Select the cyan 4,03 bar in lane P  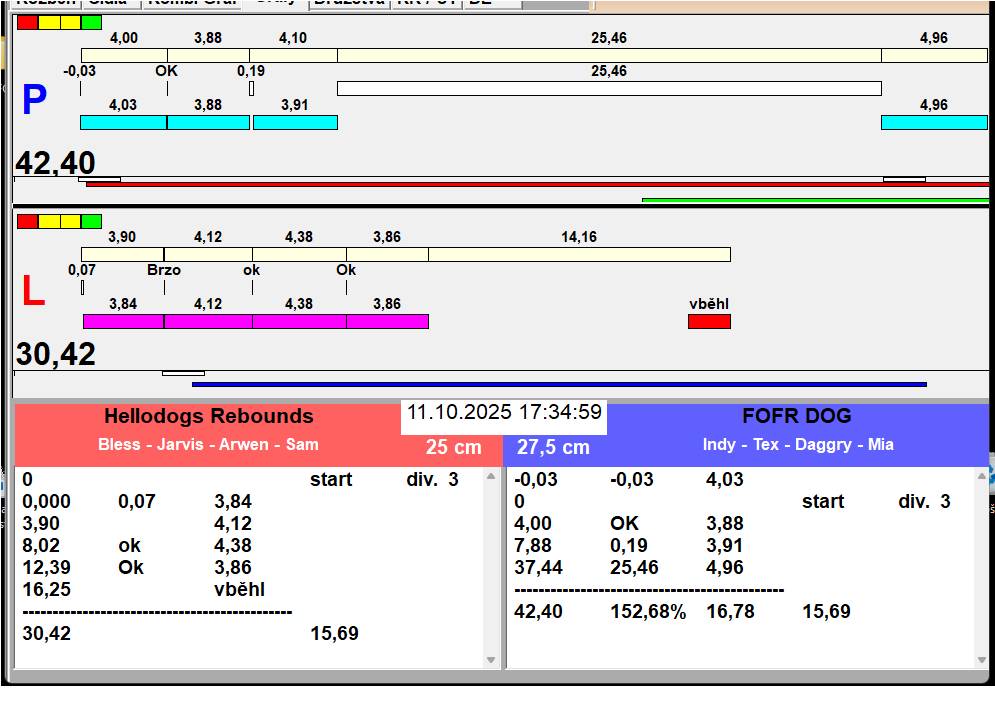pyautogui.click(x=123, y=122)
